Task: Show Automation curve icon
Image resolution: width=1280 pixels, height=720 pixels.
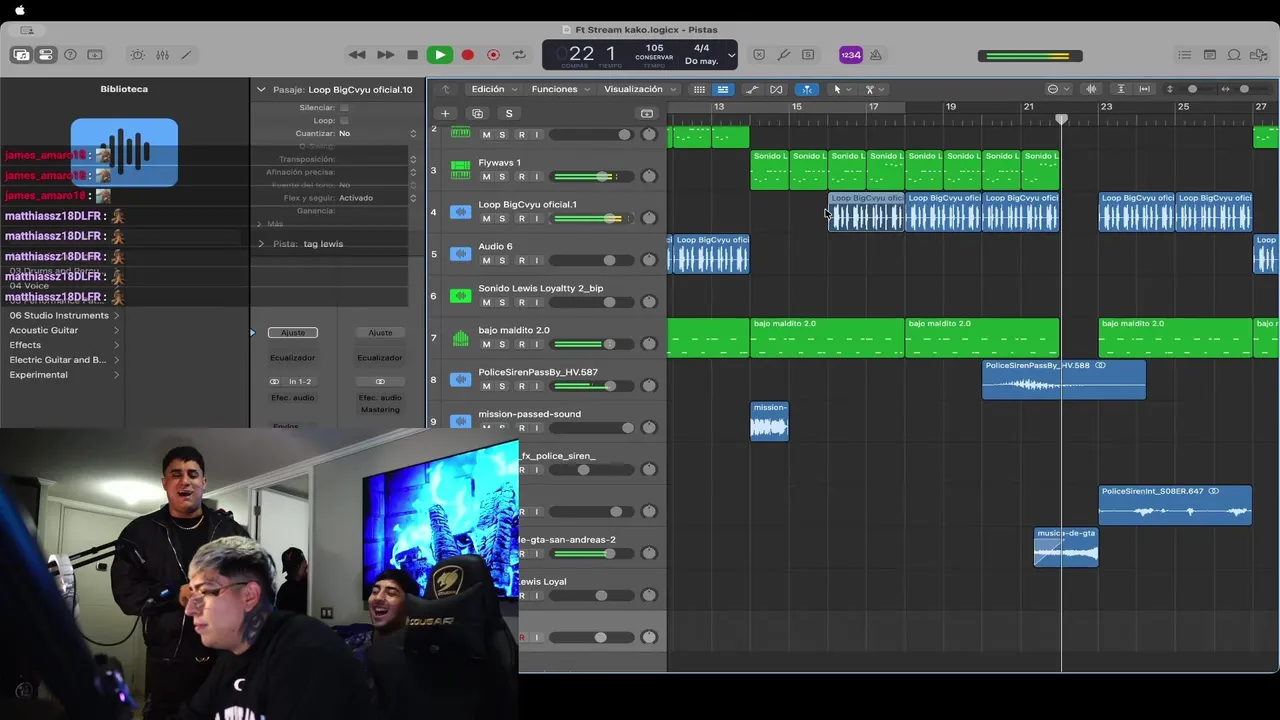Action: click(x=752, y=89)
